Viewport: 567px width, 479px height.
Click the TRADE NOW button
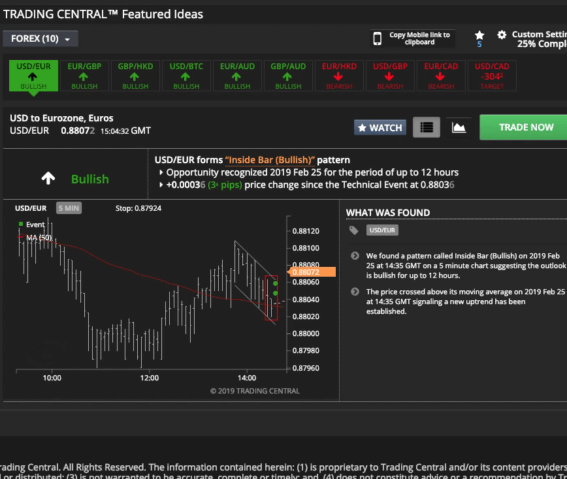524,127
